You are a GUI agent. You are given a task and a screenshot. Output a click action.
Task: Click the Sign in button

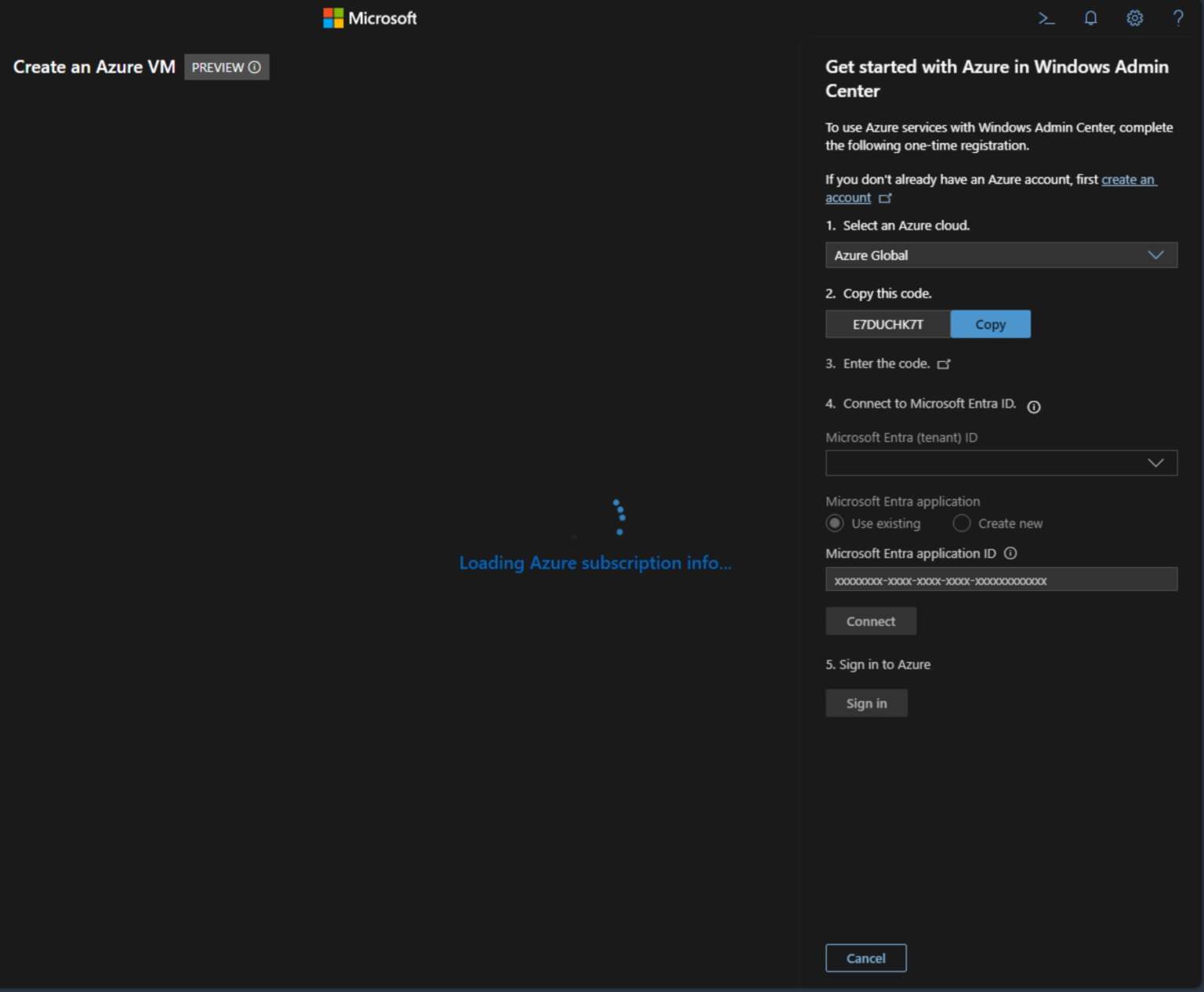click(865, 703)
